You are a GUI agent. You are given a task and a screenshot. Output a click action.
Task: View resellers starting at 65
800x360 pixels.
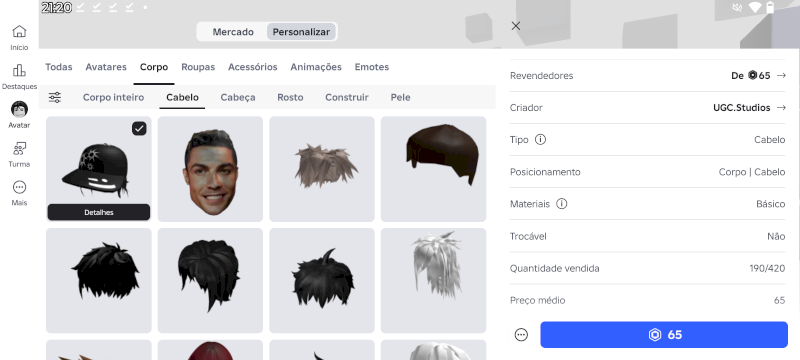click(x=751, y=75)
